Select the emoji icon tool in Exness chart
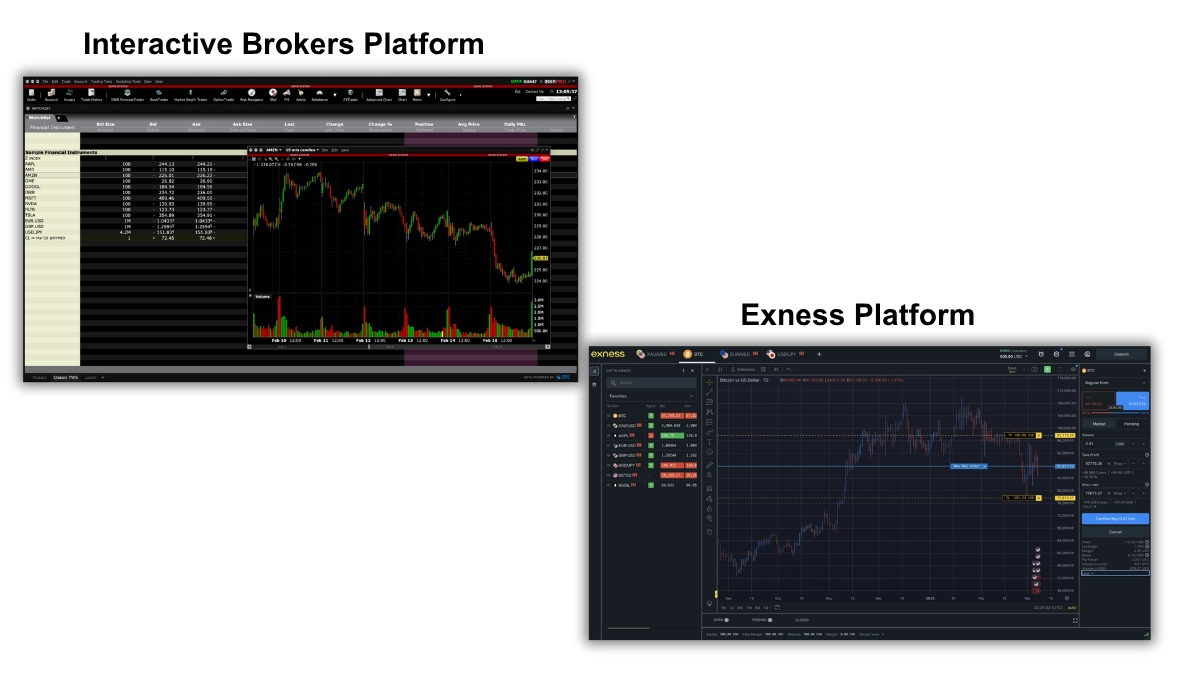Image resolution: width=1200 pixels, height=675 pixels. click(x=709, y=451)
